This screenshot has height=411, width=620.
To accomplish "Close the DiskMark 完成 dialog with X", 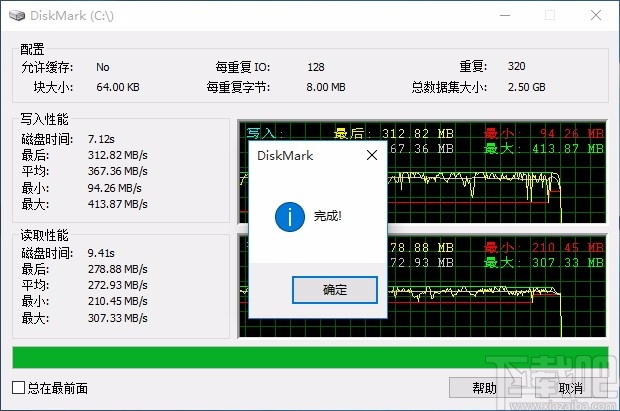I will [x=372, y=155].
